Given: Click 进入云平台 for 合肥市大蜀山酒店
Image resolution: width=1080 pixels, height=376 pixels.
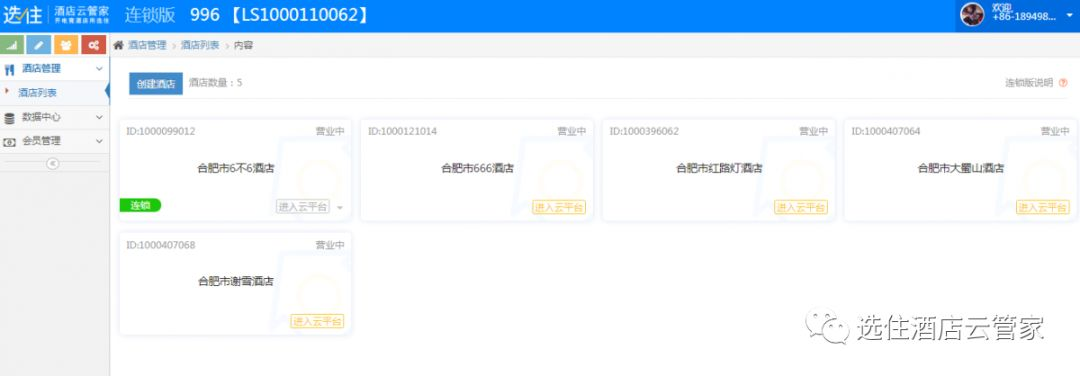Looking at the screenshot, I should 1043,207.
